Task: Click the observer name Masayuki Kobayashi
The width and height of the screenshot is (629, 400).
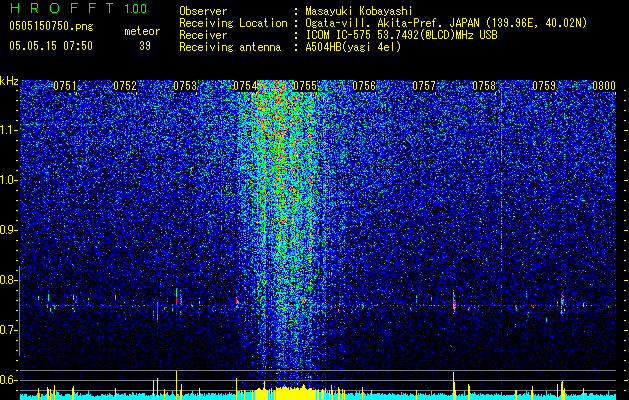Action: [x=358, y=11]
